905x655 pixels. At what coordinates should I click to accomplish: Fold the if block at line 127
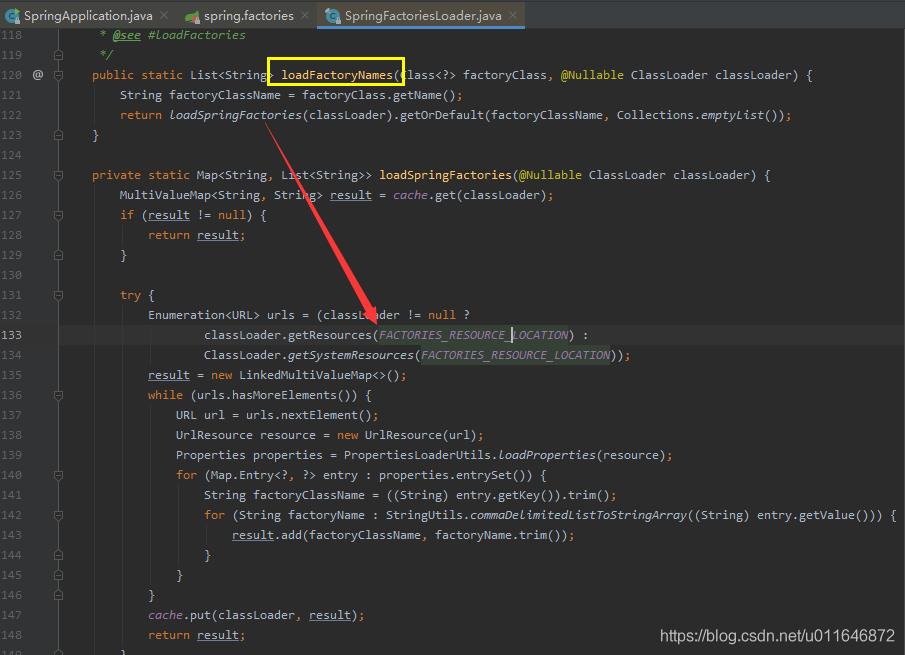59,215
